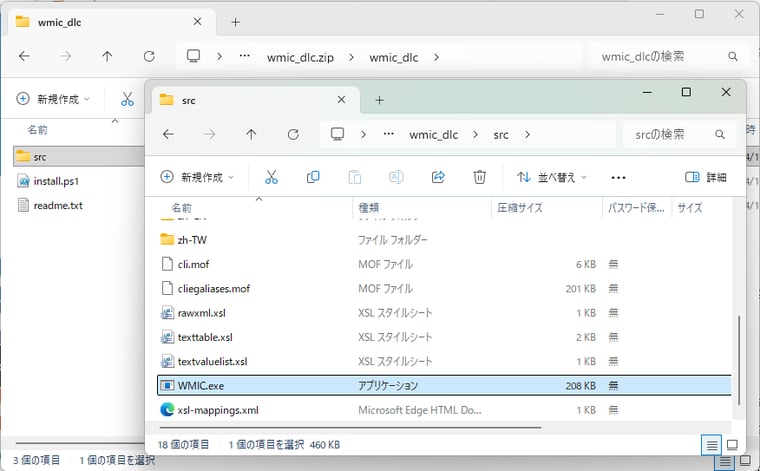Go back in wmic_dlc window

(24, 56)
